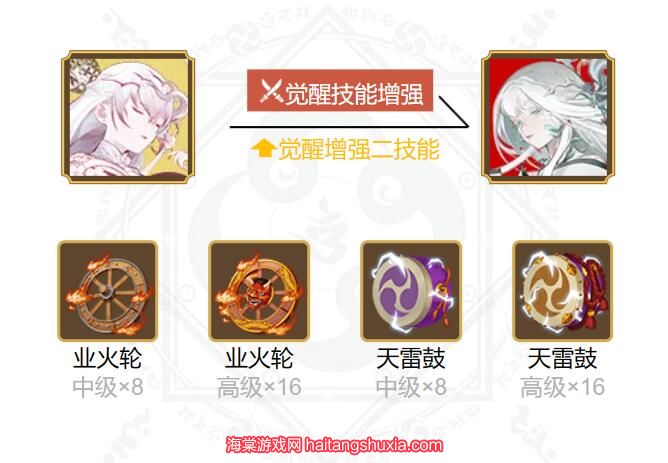Click the 业火轮 label above 高级×16
The image size is (668, 463).
pos(259,358)
